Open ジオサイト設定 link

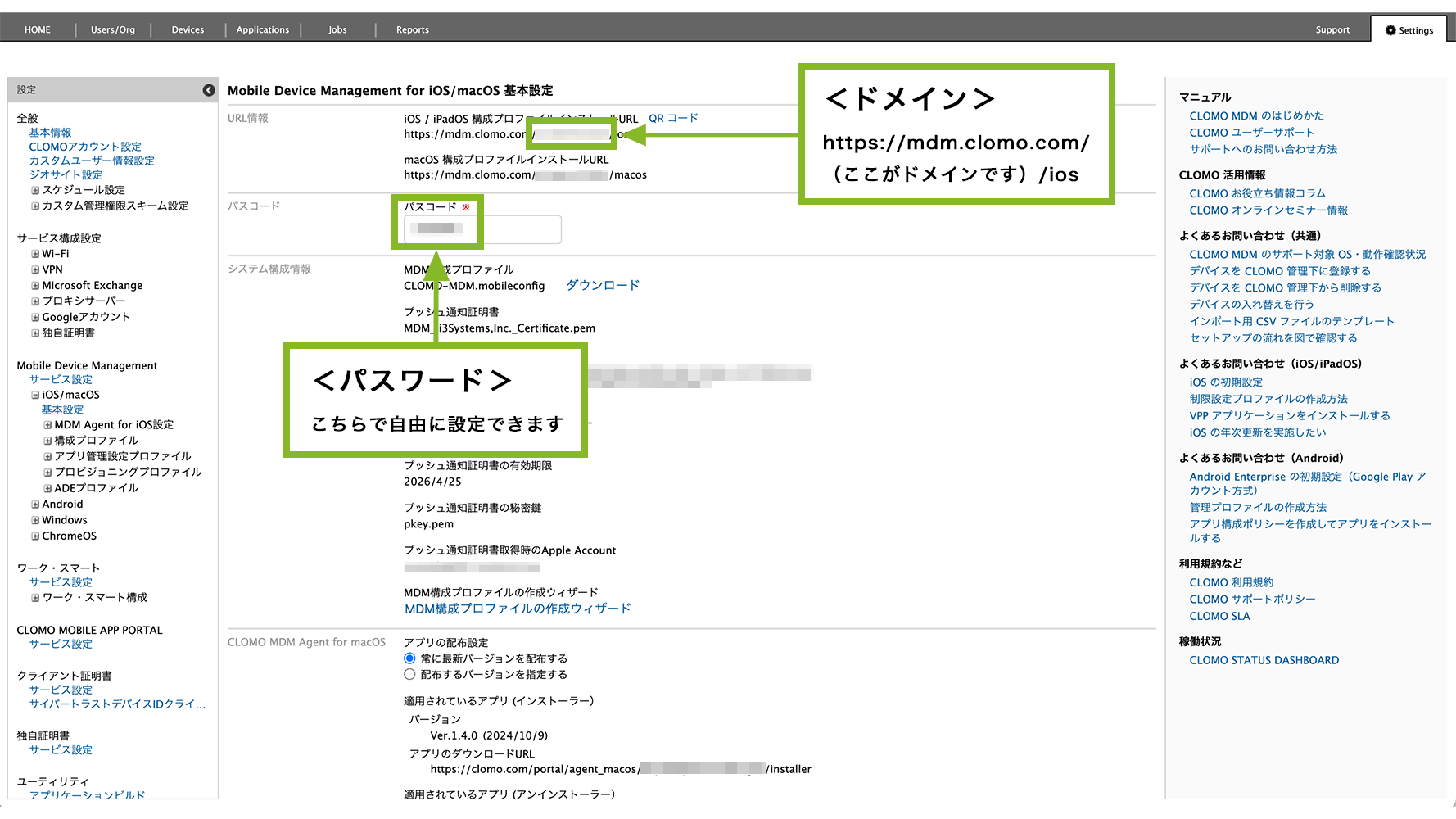point(66,175)
